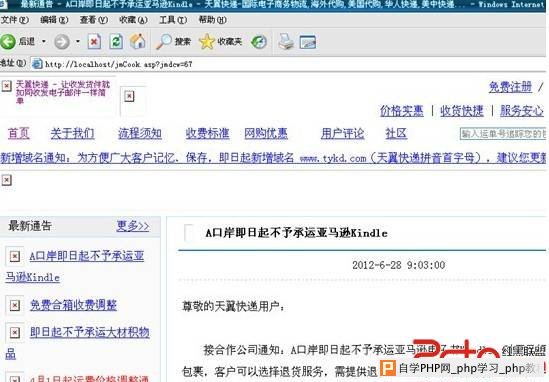Screen dimensions: 549x382
Task: Click broken image icon beside 即日起不予承运大材积
Action: coord(15,332)
